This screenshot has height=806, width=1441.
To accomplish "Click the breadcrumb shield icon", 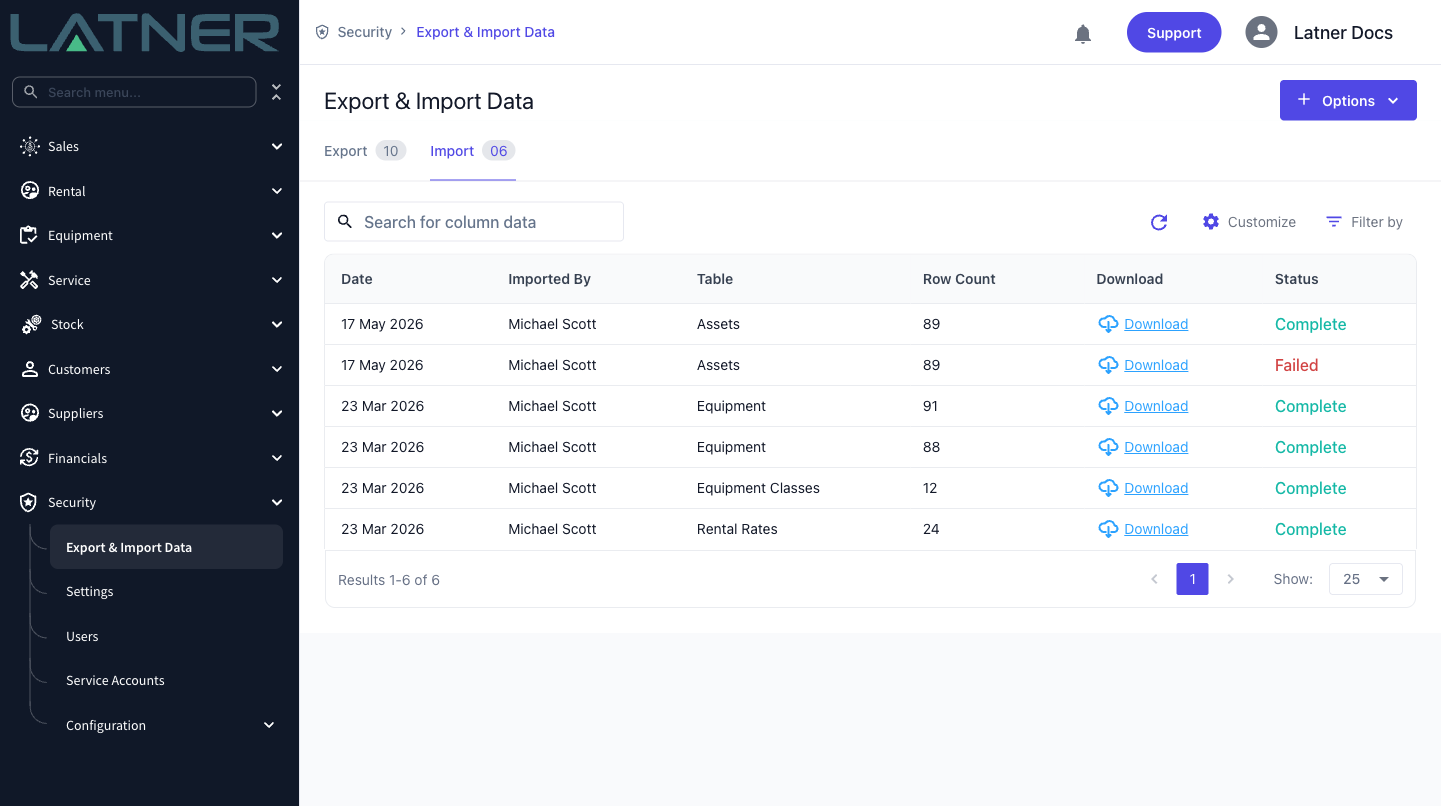I will click(322, 32).
